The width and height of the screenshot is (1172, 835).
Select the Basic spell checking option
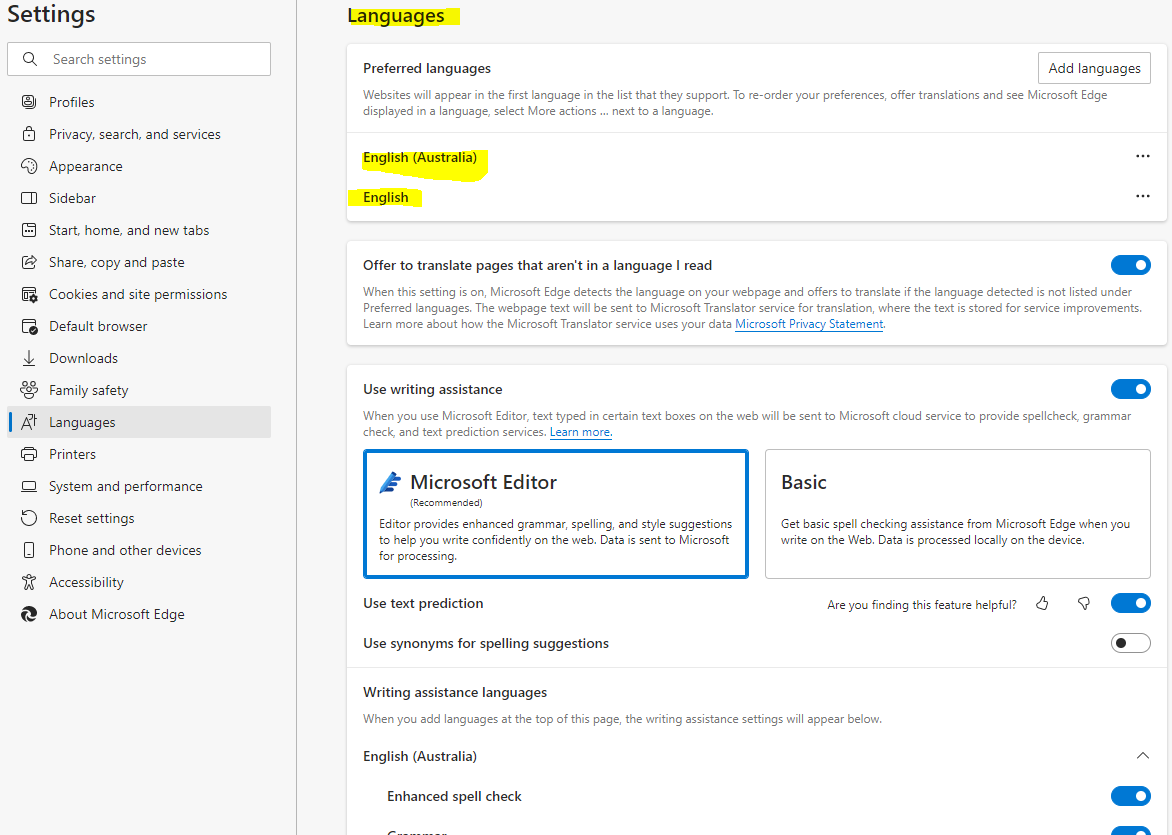pyautogui.click(x=957, y=513)
